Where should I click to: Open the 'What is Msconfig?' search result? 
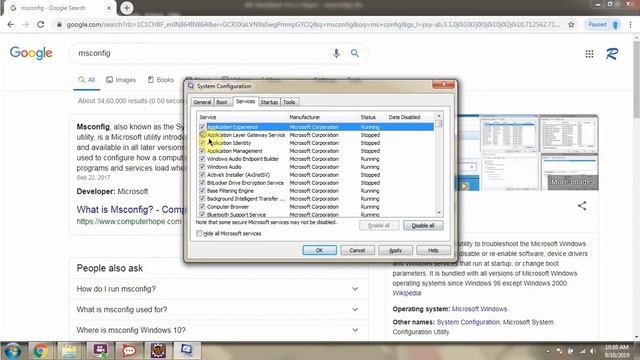pos(131,209)
